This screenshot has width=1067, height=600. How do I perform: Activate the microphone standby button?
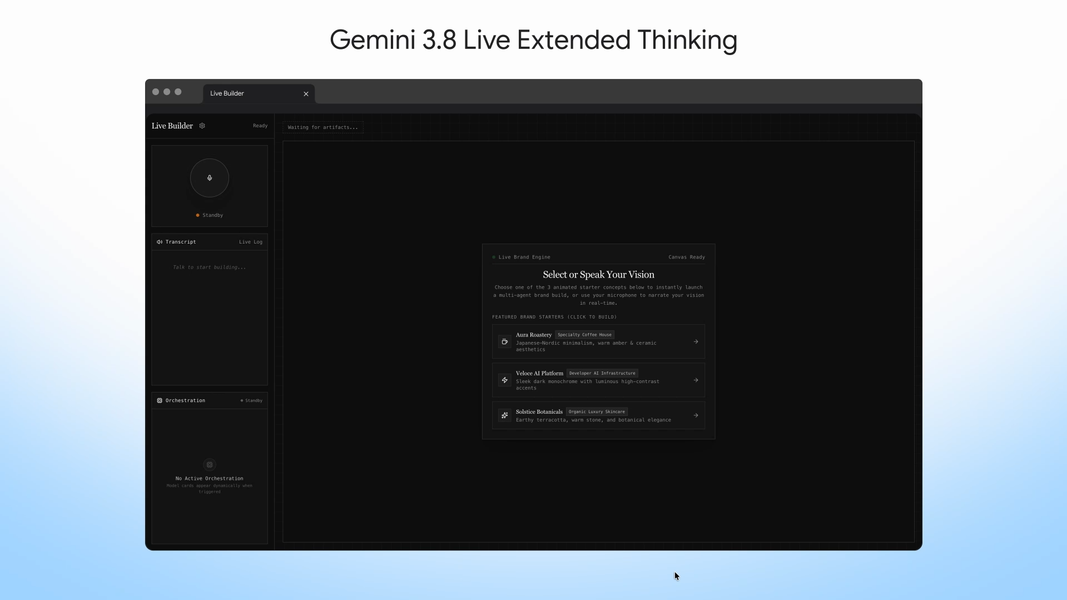click(x=210, y=178)
